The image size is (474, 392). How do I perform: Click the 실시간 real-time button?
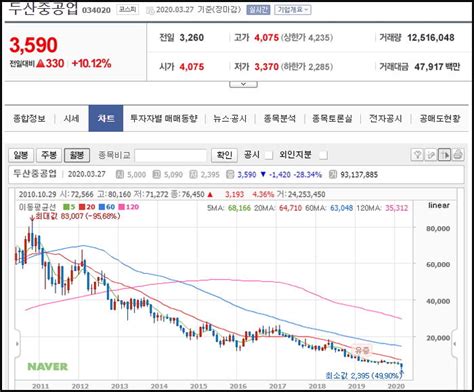[x=258, y=10]
